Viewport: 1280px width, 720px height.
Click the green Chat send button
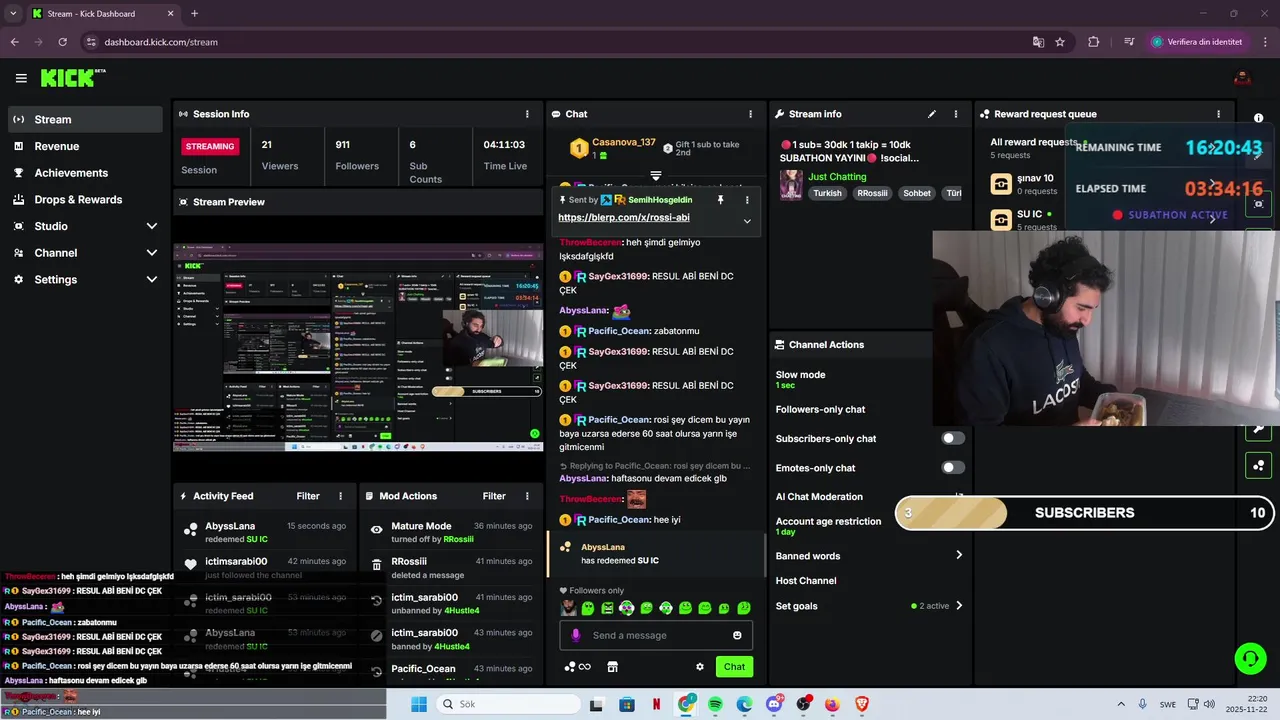coord(734,667)
